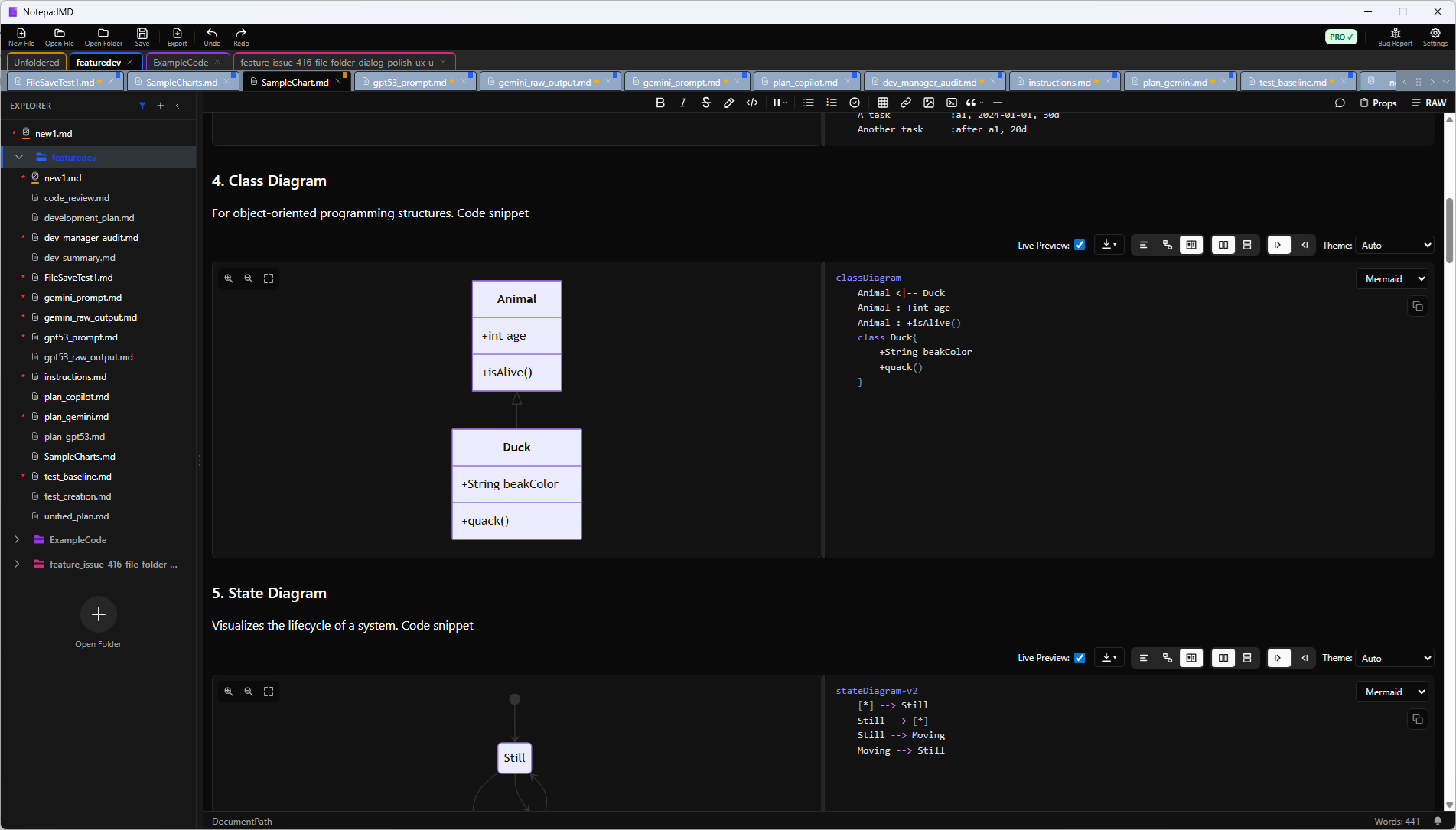Switch to RAW view mode
Image resolution: width=1456 pixels, height=830 pixels.
[1429, 103]
